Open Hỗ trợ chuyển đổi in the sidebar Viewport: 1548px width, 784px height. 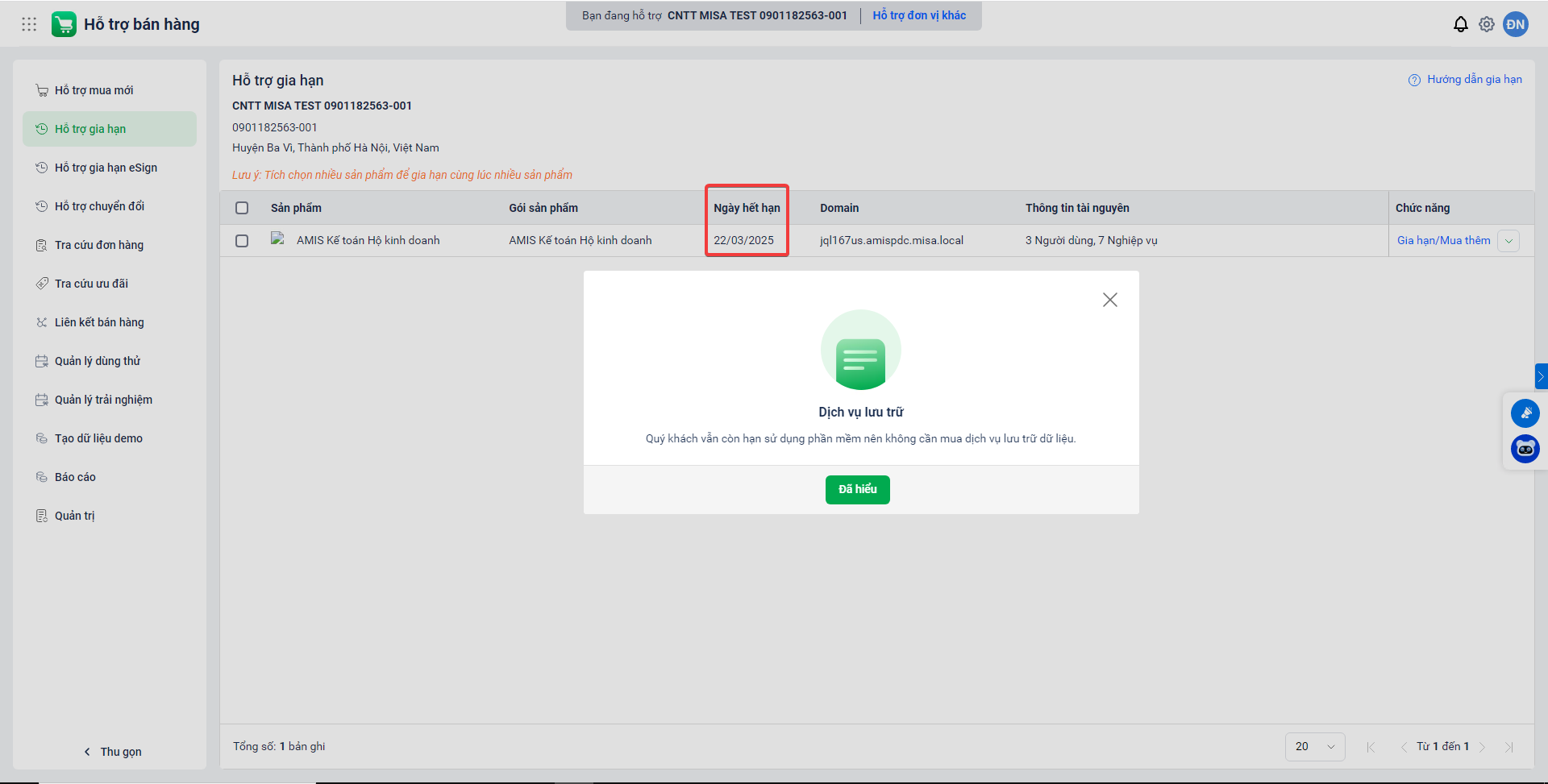[110, 206]
